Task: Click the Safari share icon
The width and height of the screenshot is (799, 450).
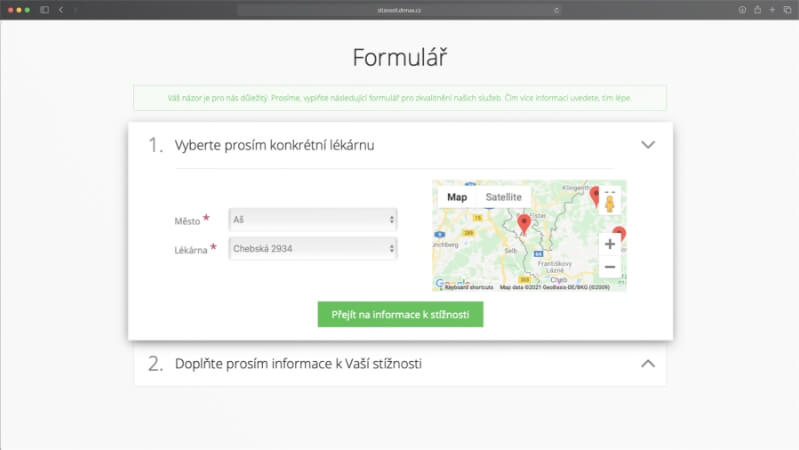Action: (757, 9)
